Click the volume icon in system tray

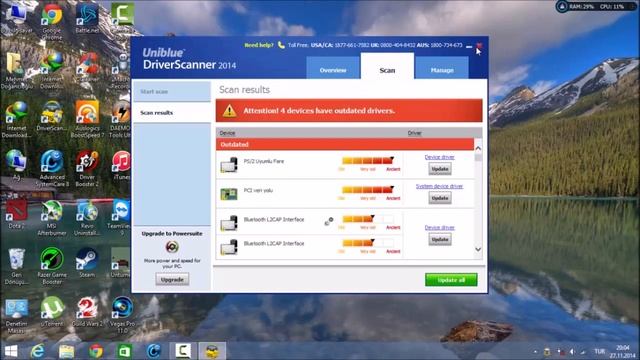coord(572,352)
